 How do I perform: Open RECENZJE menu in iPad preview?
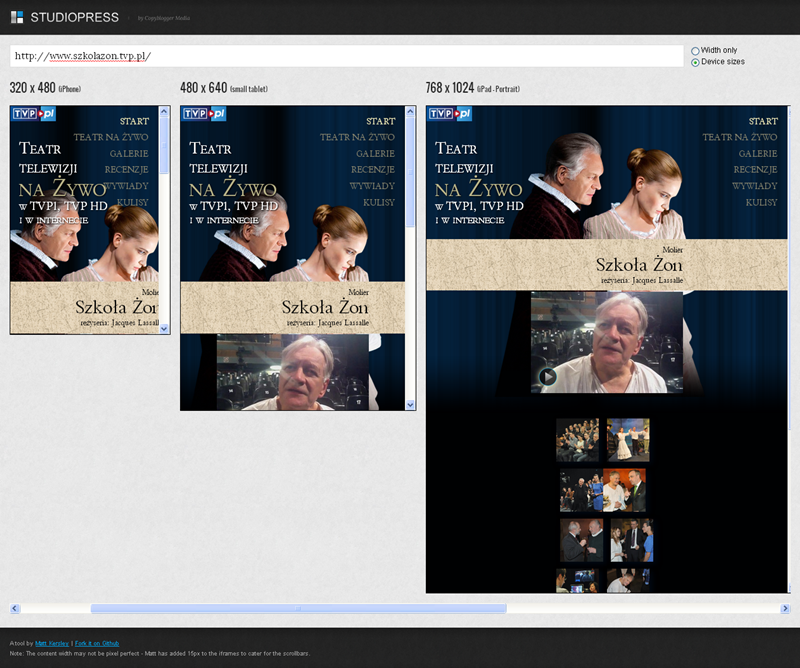point(755,169)
